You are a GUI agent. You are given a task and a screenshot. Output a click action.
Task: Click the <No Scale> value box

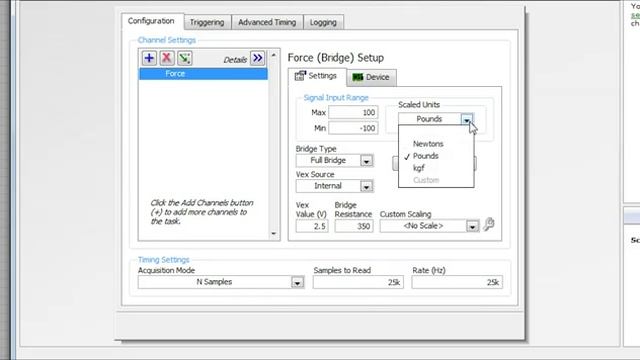pyautogui.click(x=423, y=226)
